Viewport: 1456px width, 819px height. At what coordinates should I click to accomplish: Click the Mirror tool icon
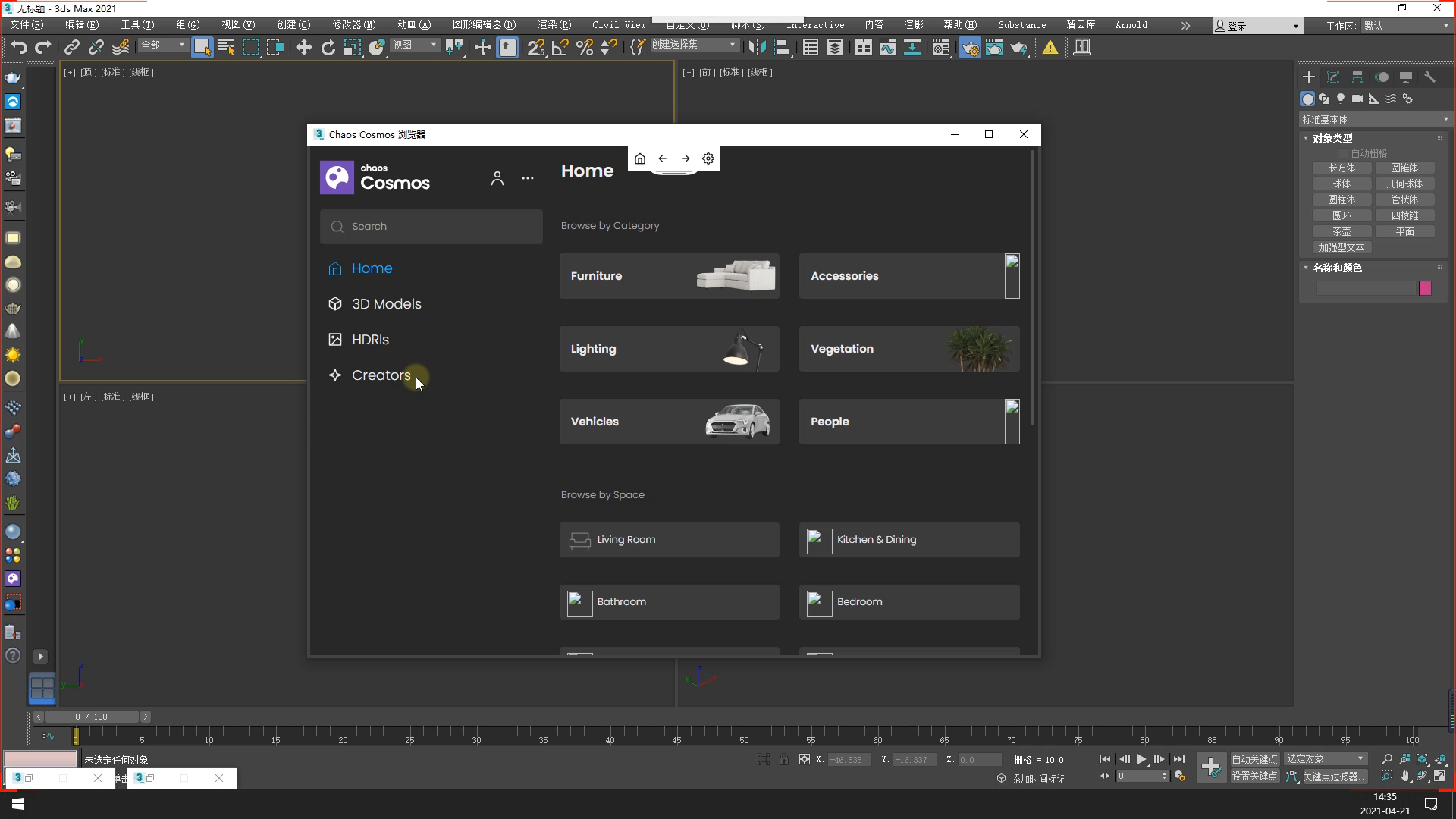point(756,48)
